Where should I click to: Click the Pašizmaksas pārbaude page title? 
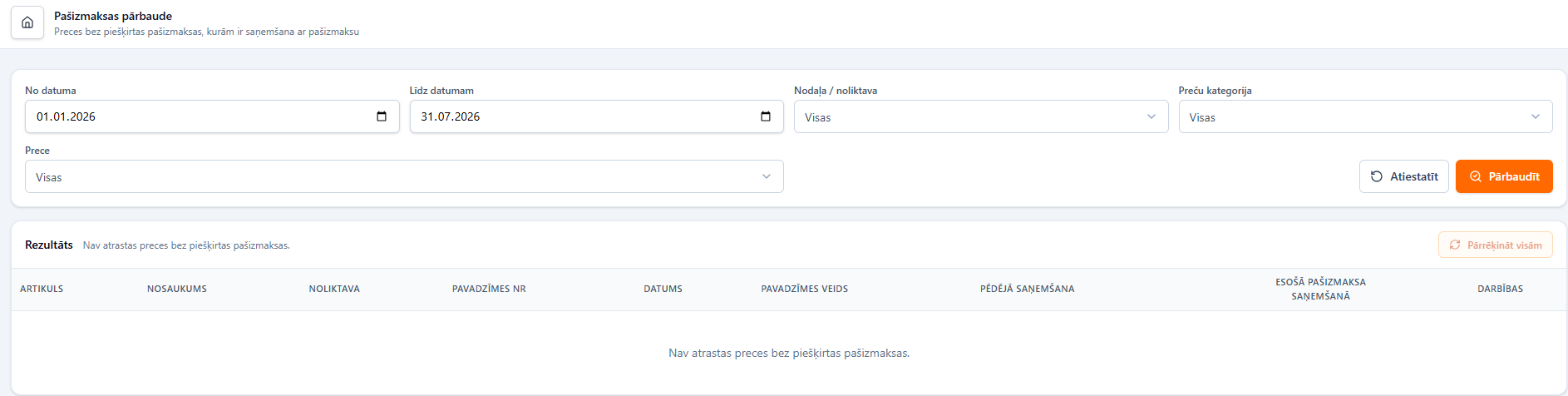(113, 16)
